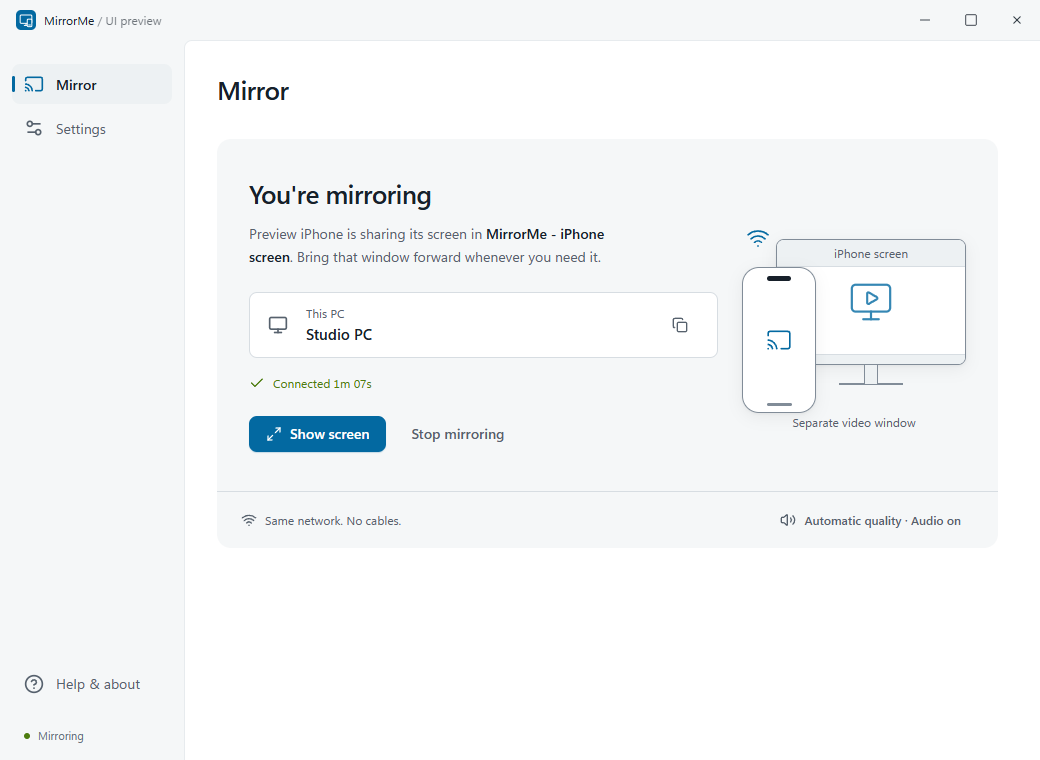Screen dimensions: 1040x760
Task: Click the iPhone screen window title in illustration
Action: pyautogui.click(x=871, y=254)
